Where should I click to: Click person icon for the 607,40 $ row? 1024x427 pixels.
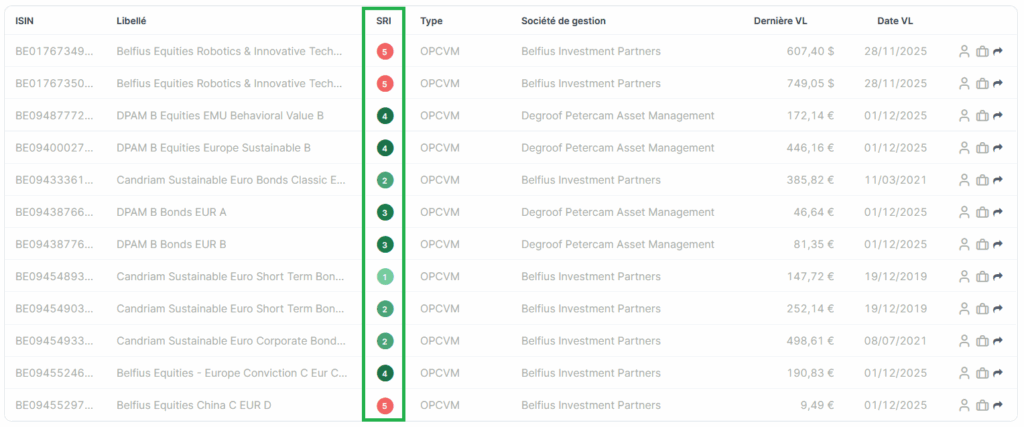tap(964, 51)
